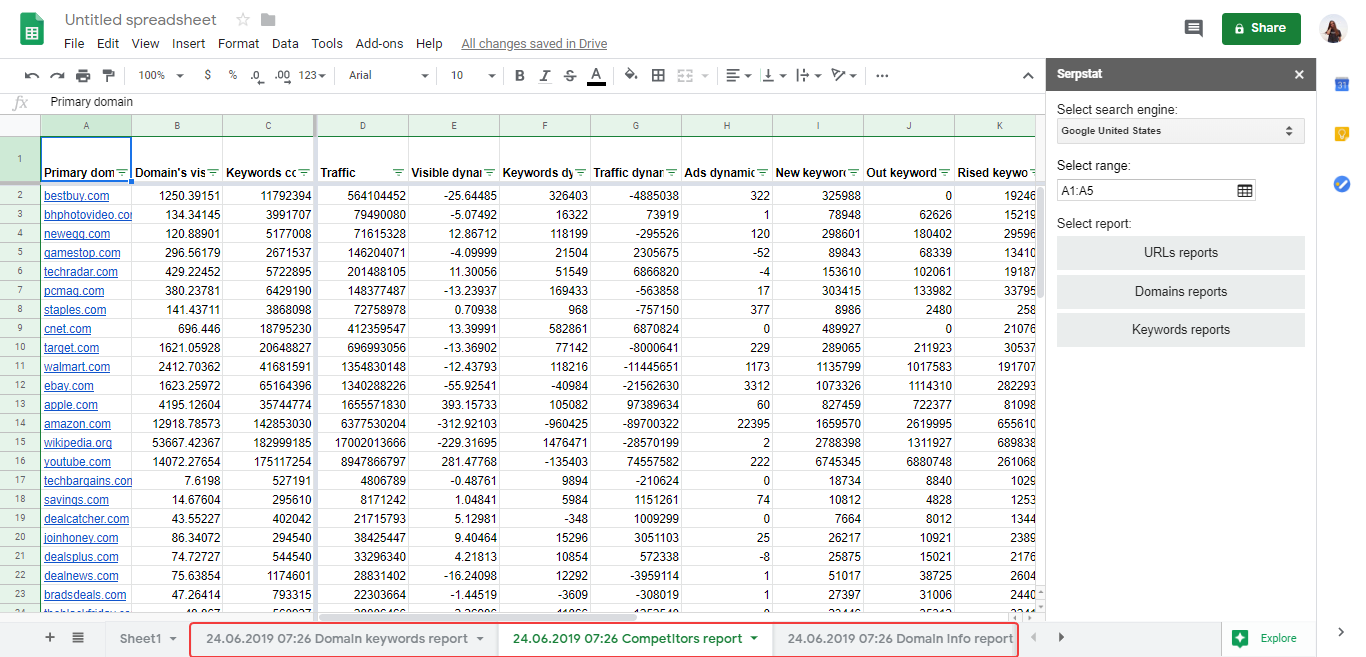Format selection as percent
Image resolution: width=1366 pixels, height=657 pixels.
click(x=232, y=75)
